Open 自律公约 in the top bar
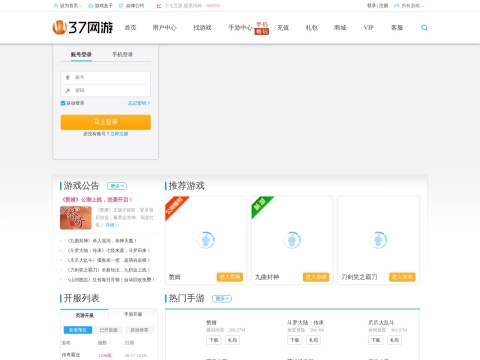This screenshot has width=480, height=360. point(132,6)
